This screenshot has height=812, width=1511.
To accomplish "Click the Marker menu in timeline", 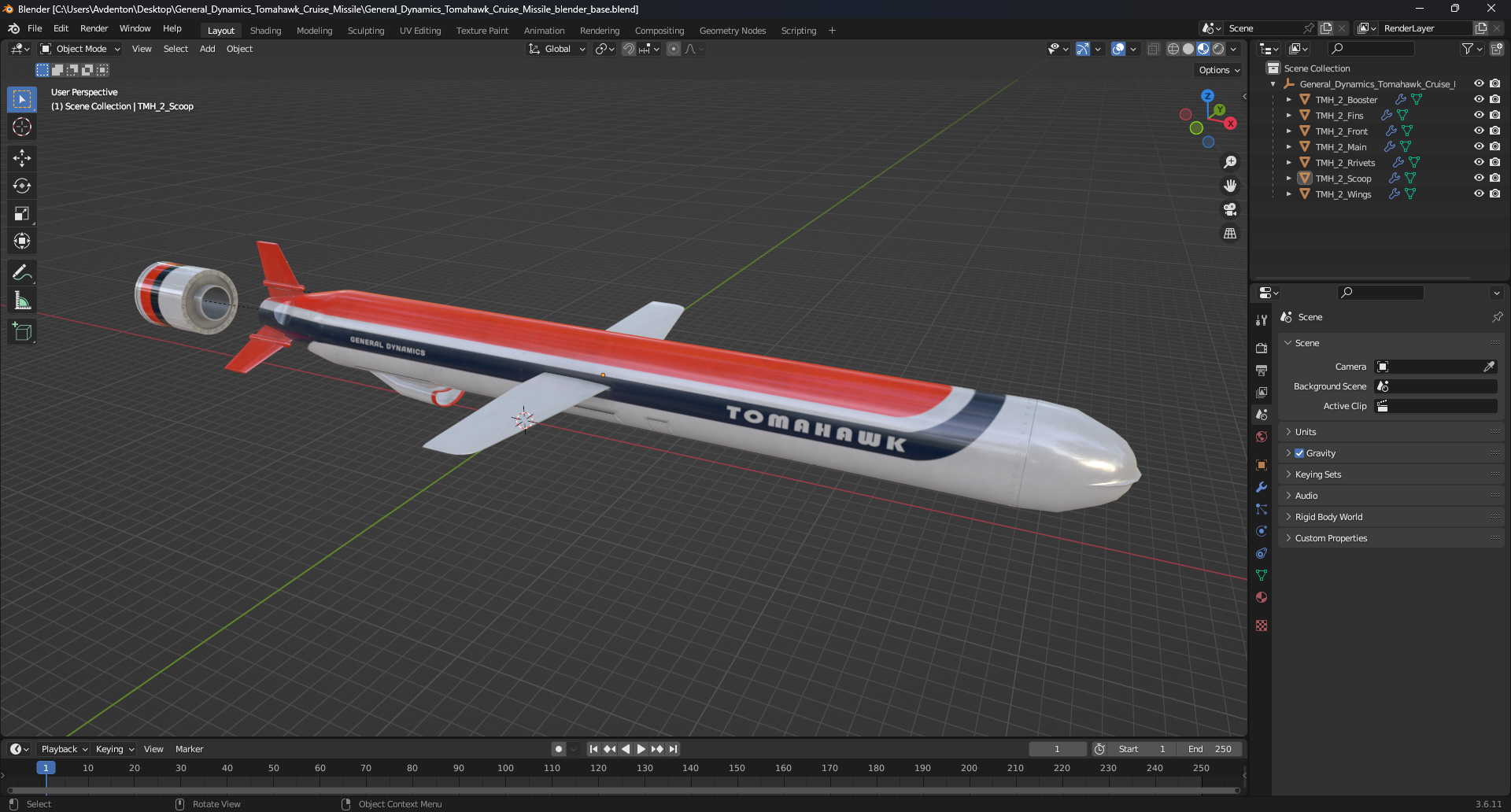I will click(189, 749).
